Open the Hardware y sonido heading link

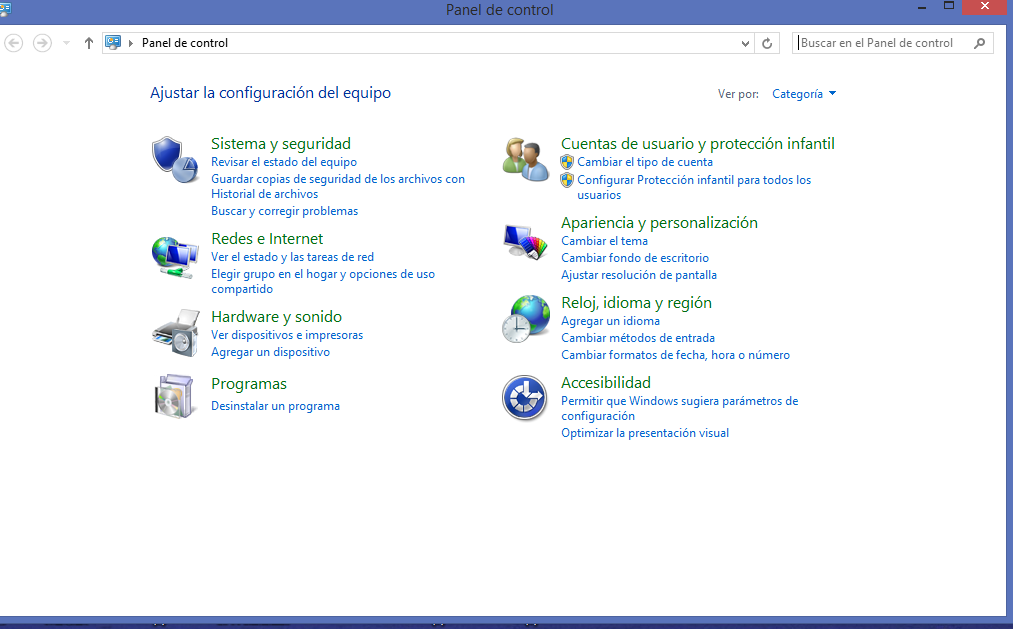coord(277,317)
